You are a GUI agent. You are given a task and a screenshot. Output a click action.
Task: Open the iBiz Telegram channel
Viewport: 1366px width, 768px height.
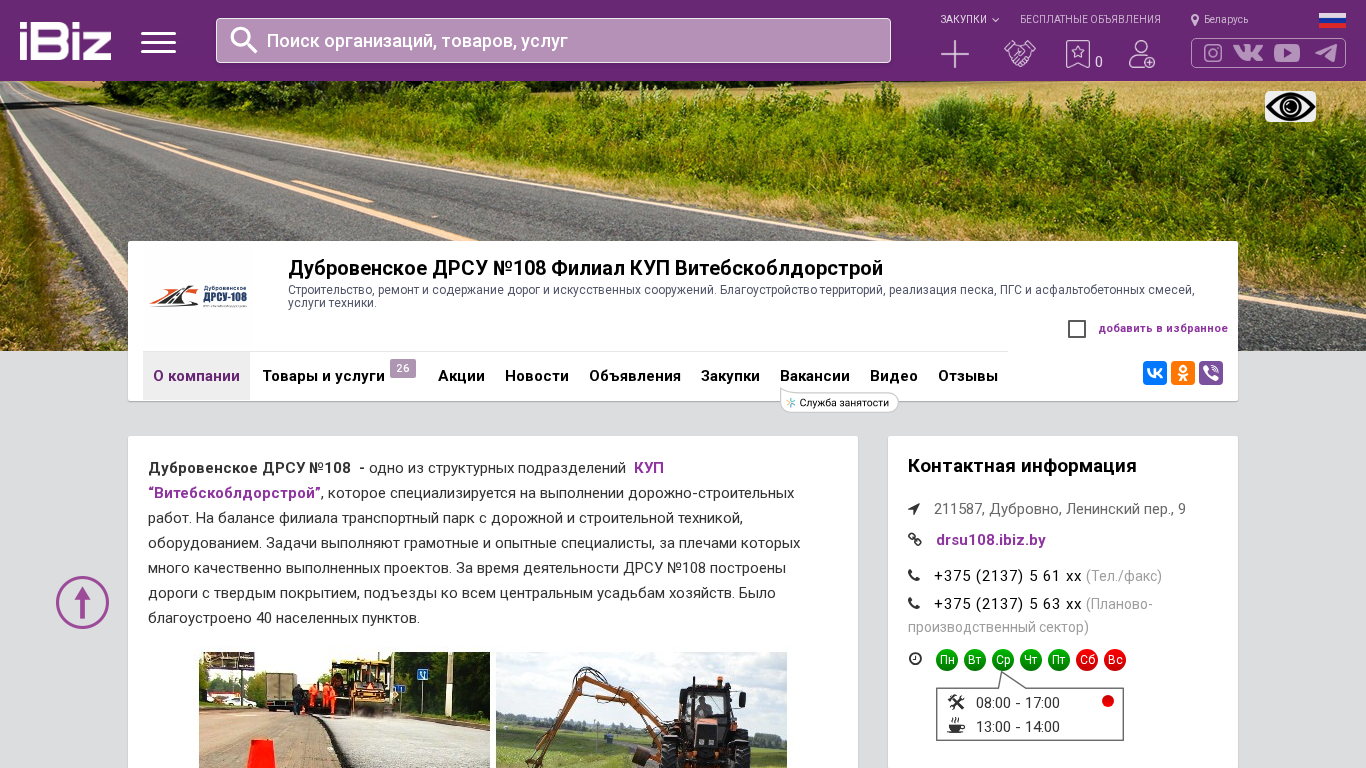[x=1326, y=53]
